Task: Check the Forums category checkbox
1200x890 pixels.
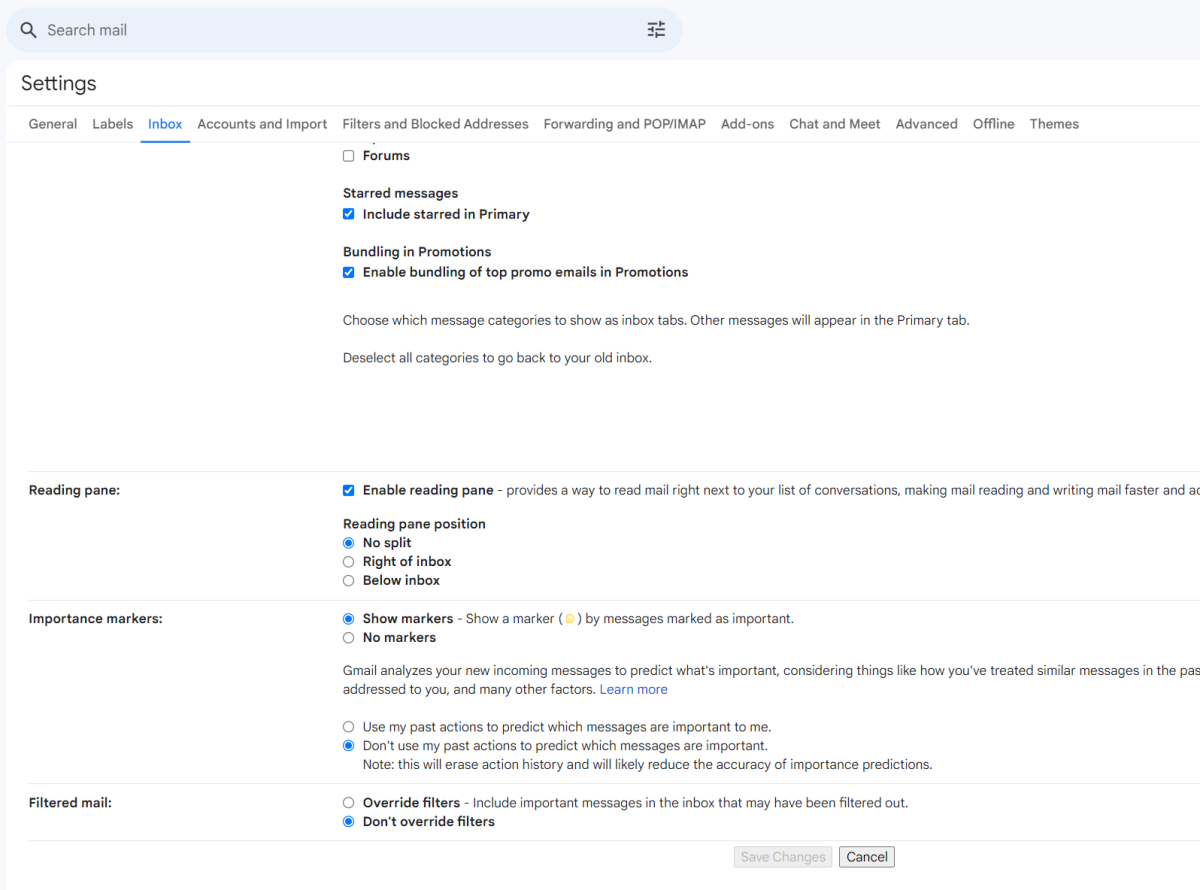Action: 349,156
